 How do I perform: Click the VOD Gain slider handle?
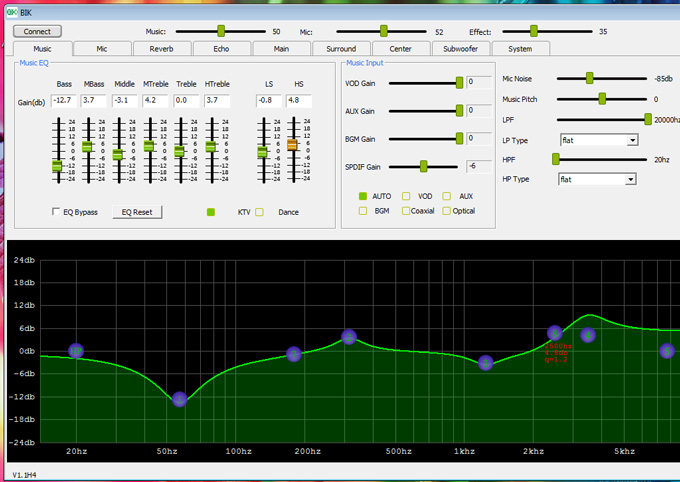pyautogui.click(x=459, y=82)
